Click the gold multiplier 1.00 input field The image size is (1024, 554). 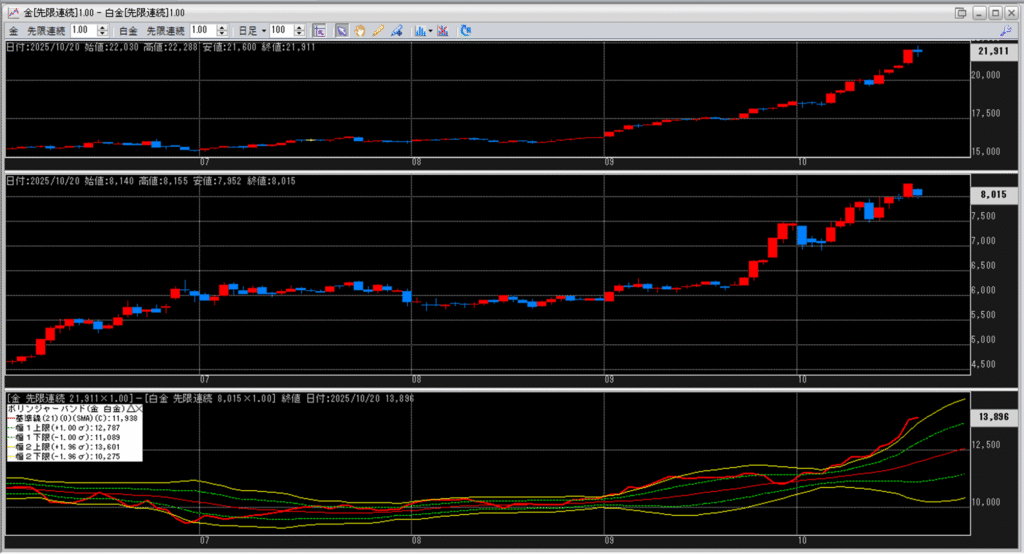[83, 30]
